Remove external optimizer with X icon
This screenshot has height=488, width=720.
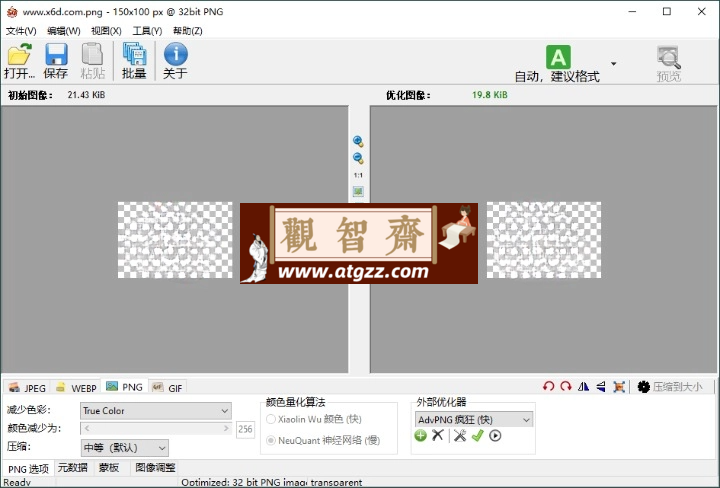438,435
